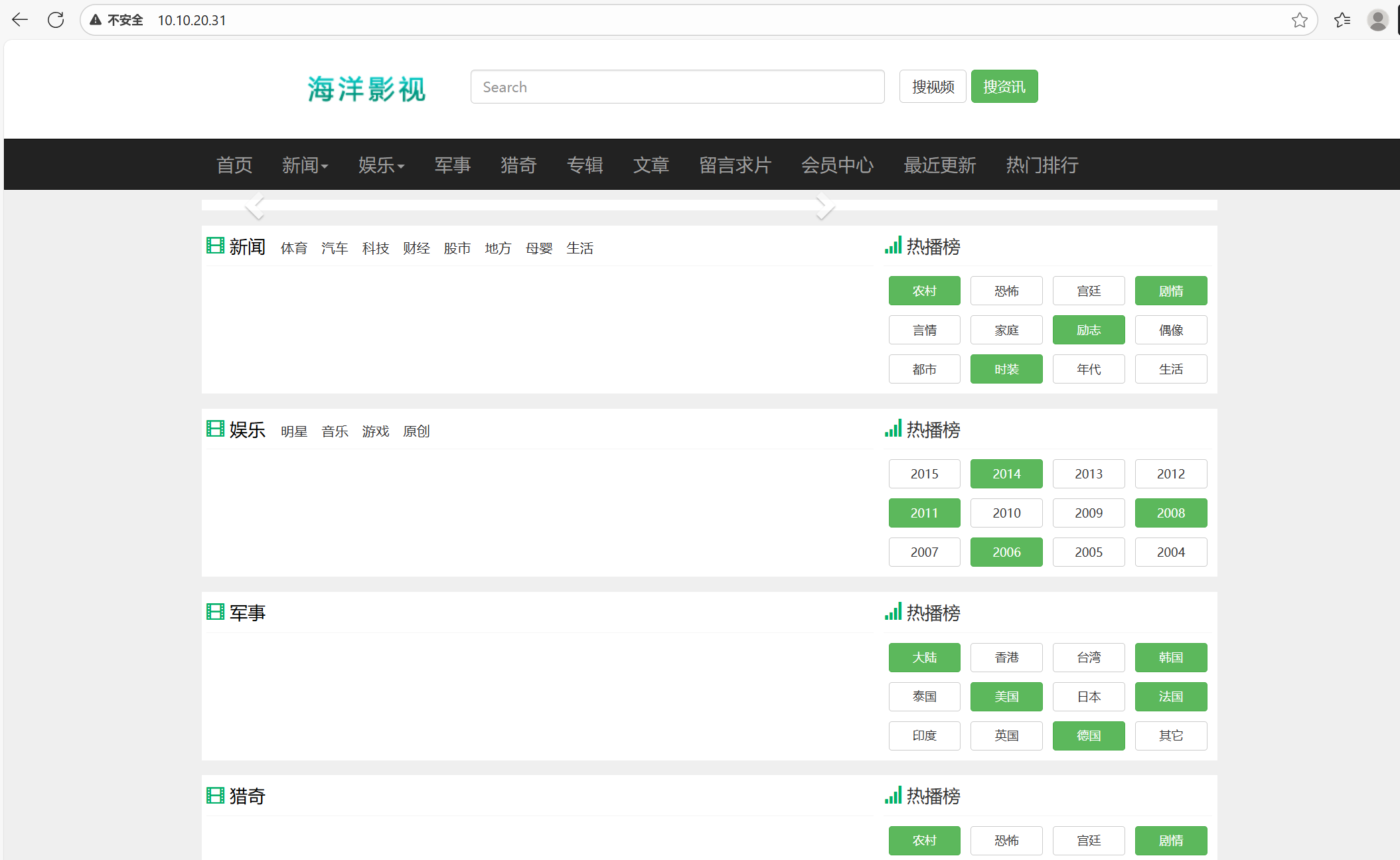Click the not-secure warning icon
1400x860 pixels.
(x=96, y=20)
